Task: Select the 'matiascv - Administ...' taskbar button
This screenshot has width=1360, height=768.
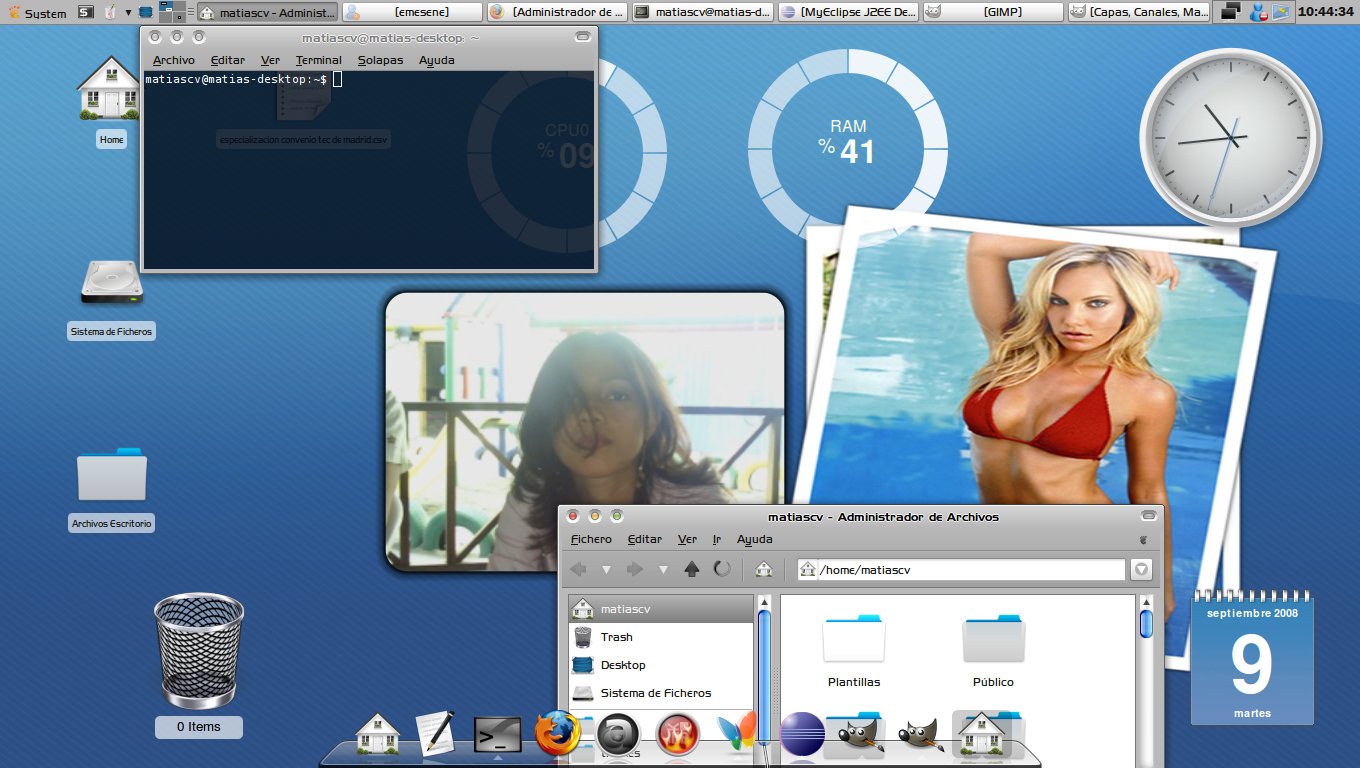Action: click(x=267, y=13)
